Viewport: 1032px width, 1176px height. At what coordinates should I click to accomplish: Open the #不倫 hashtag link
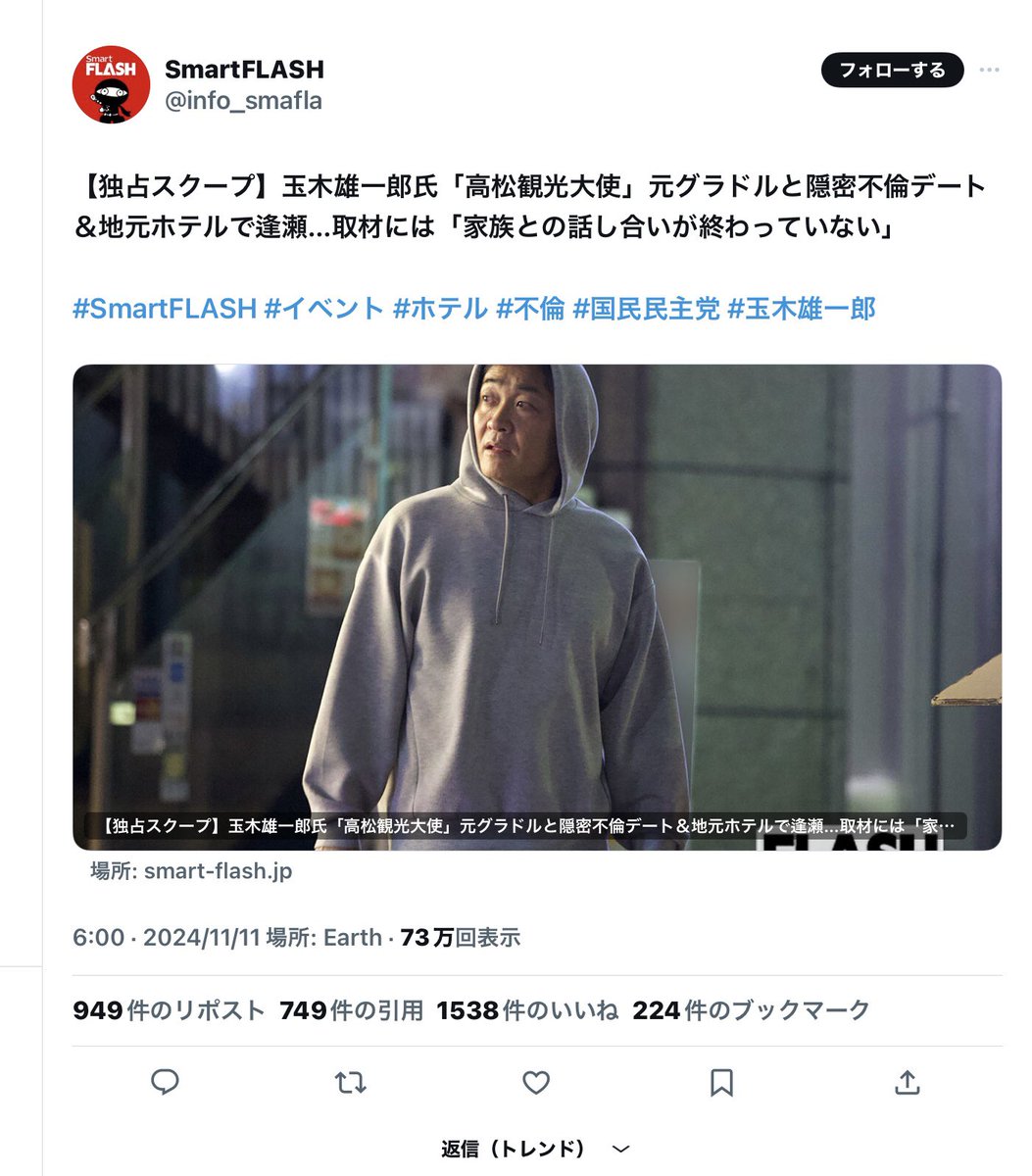[530, 309]
